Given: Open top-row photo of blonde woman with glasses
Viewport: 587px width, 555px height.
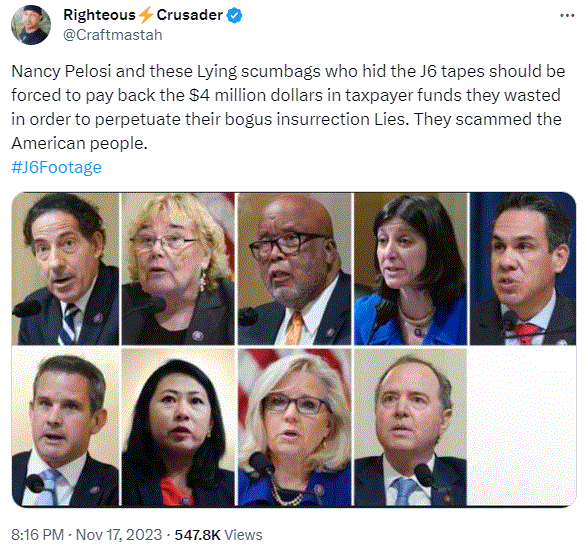Looking at the screenshot, I should 178,269.
